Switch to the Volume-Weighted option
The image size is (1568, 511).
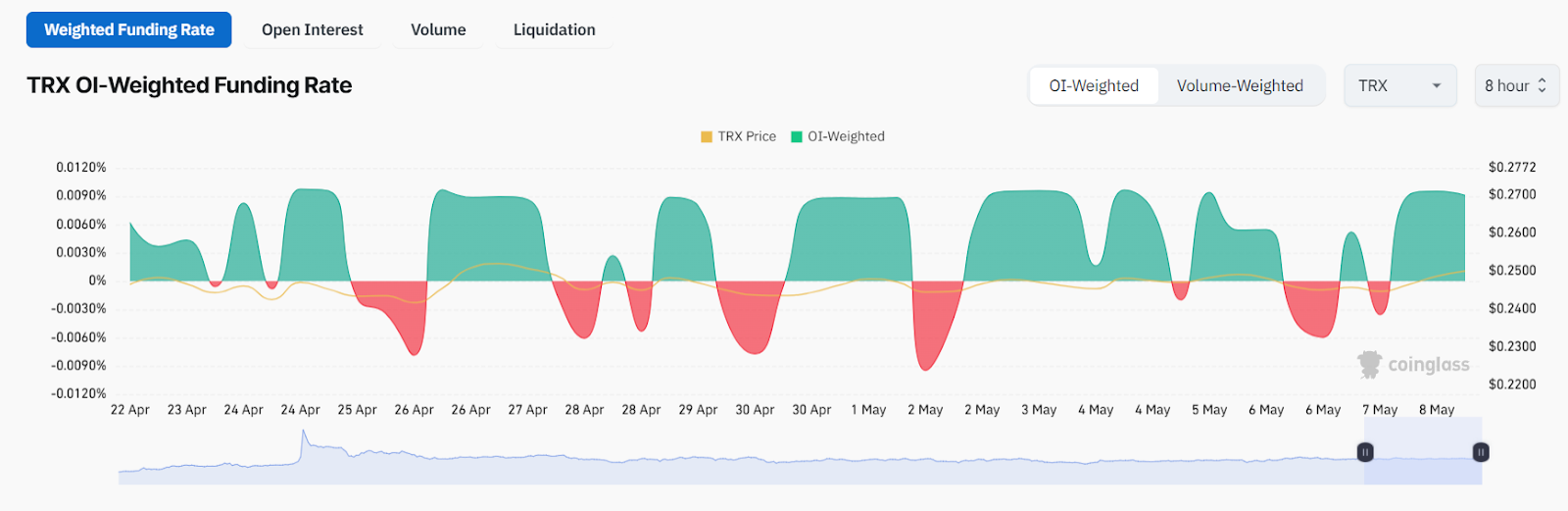click(x=1240, y=85)
